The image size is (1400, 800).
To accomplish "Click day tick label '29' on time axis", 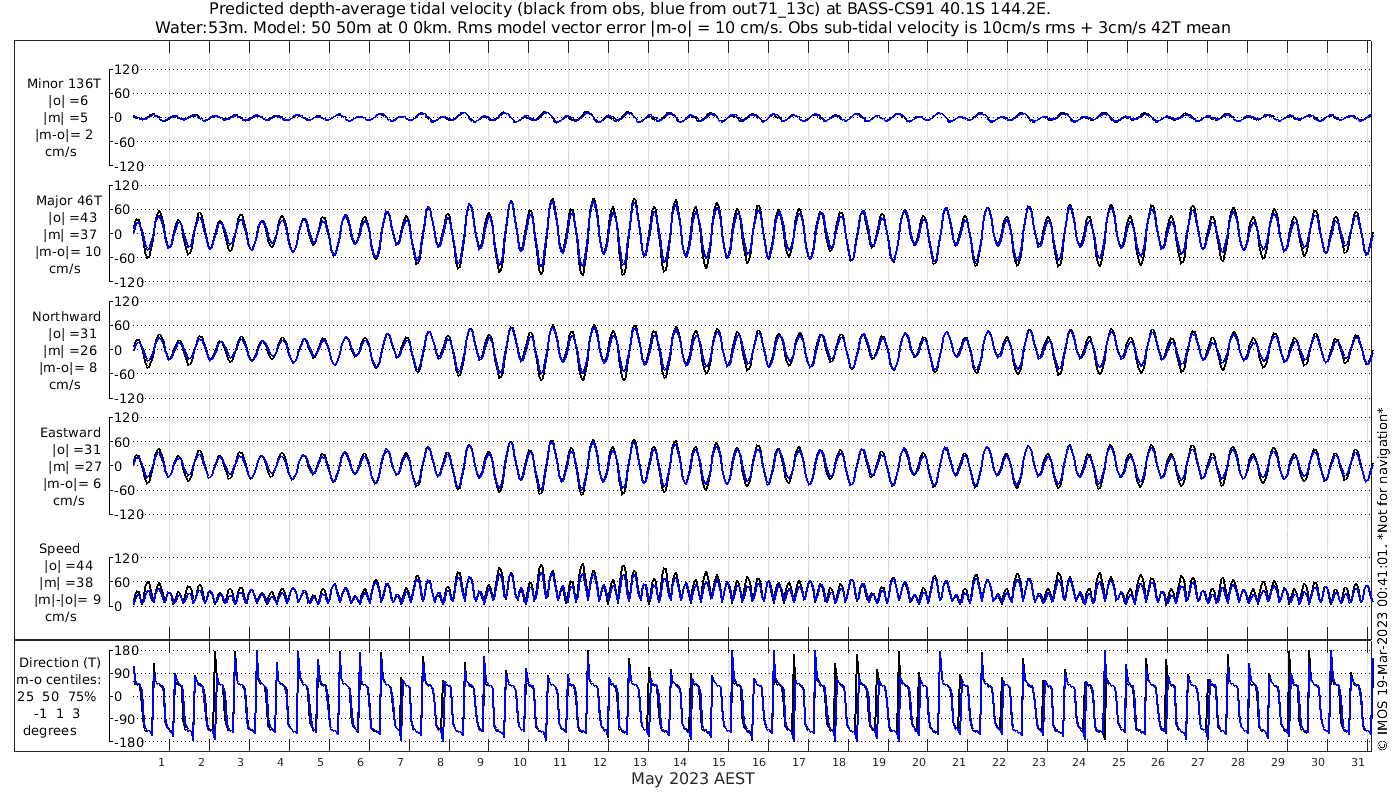I will 1278,762.
